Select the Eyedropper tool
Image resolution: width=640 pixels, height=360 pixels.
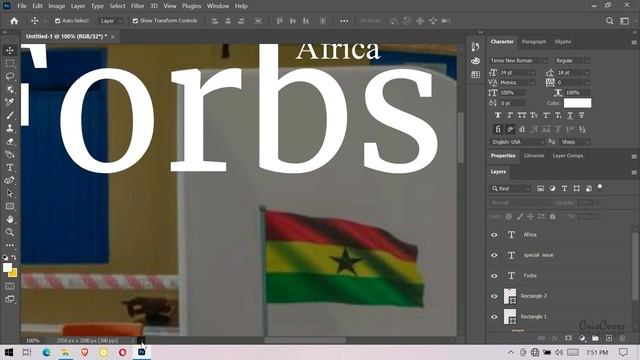pos(10,102)
